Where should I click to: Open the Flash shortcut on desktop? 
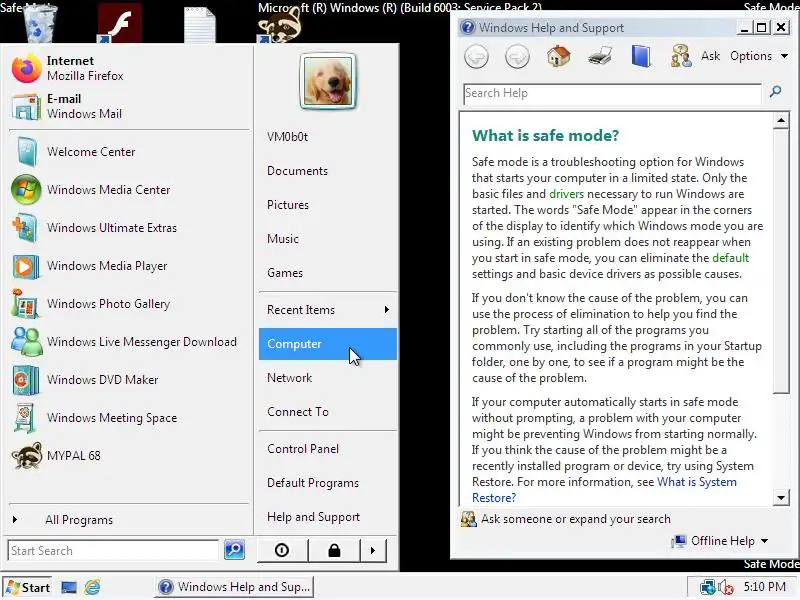click(x=119, y=23)
